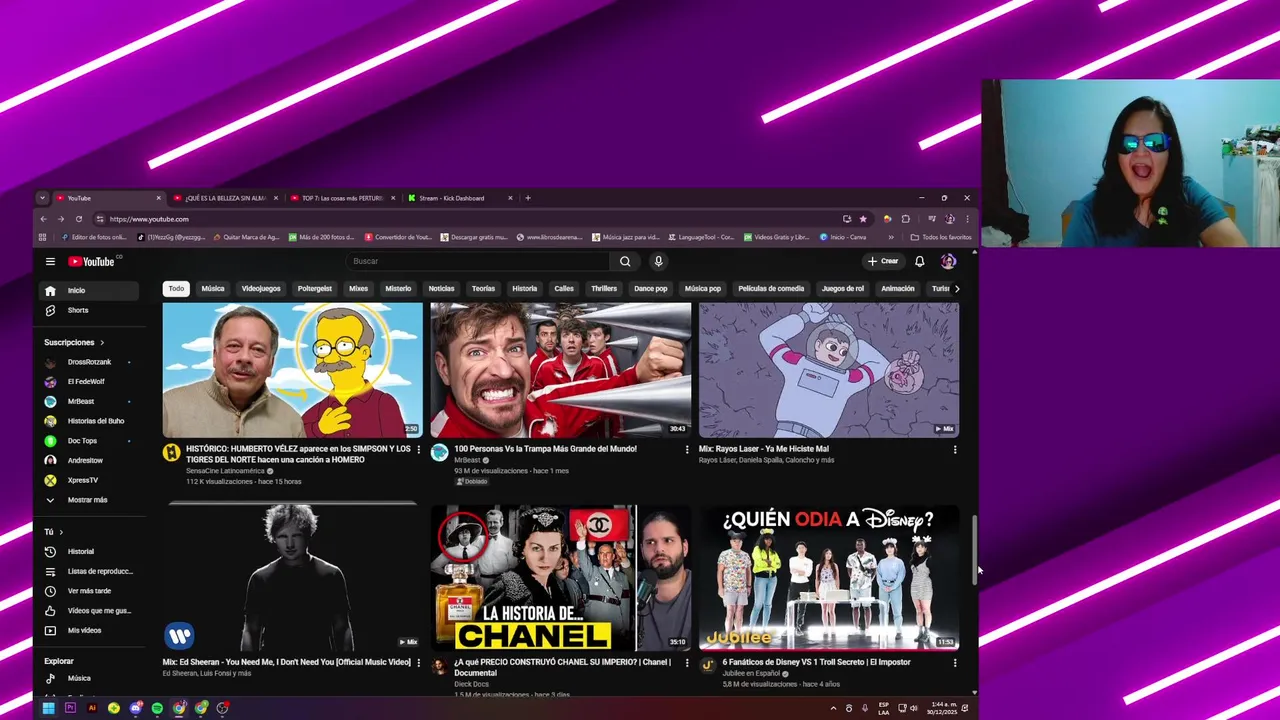The width and height of the screenshot is (1280, 720).
Task: Open the browser extensions puzzle icon
Action: (906, 219)
